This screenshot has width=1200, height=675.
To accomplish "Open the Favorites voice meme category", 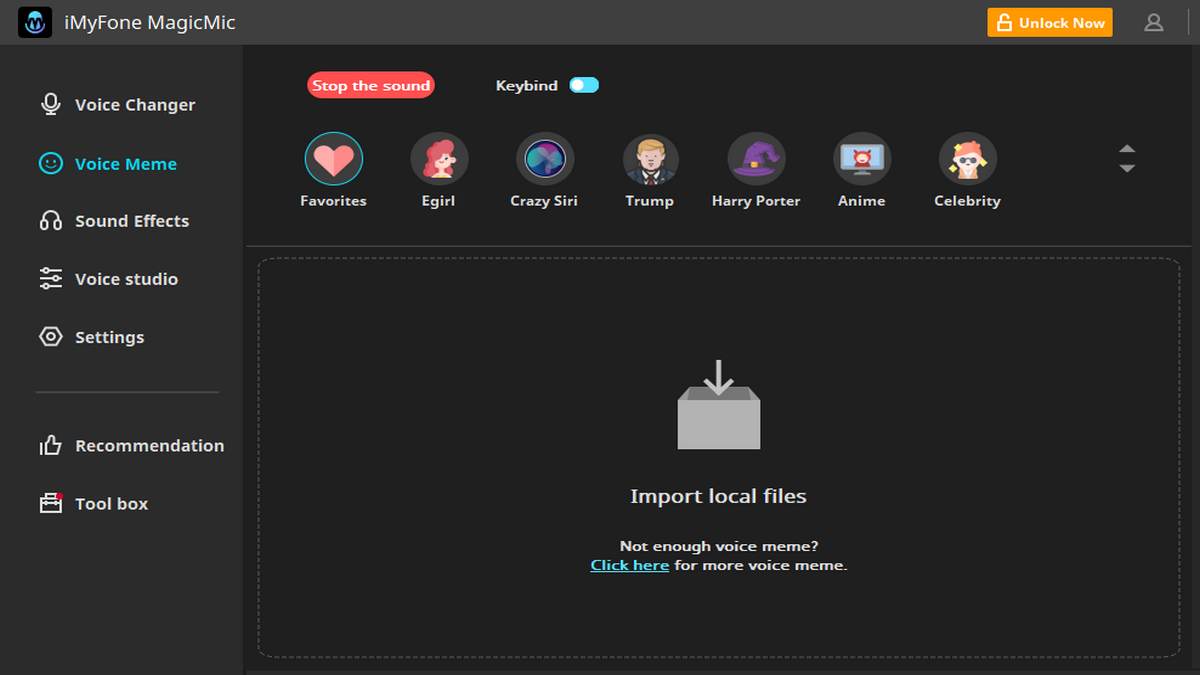I will [x=333, y=159].
